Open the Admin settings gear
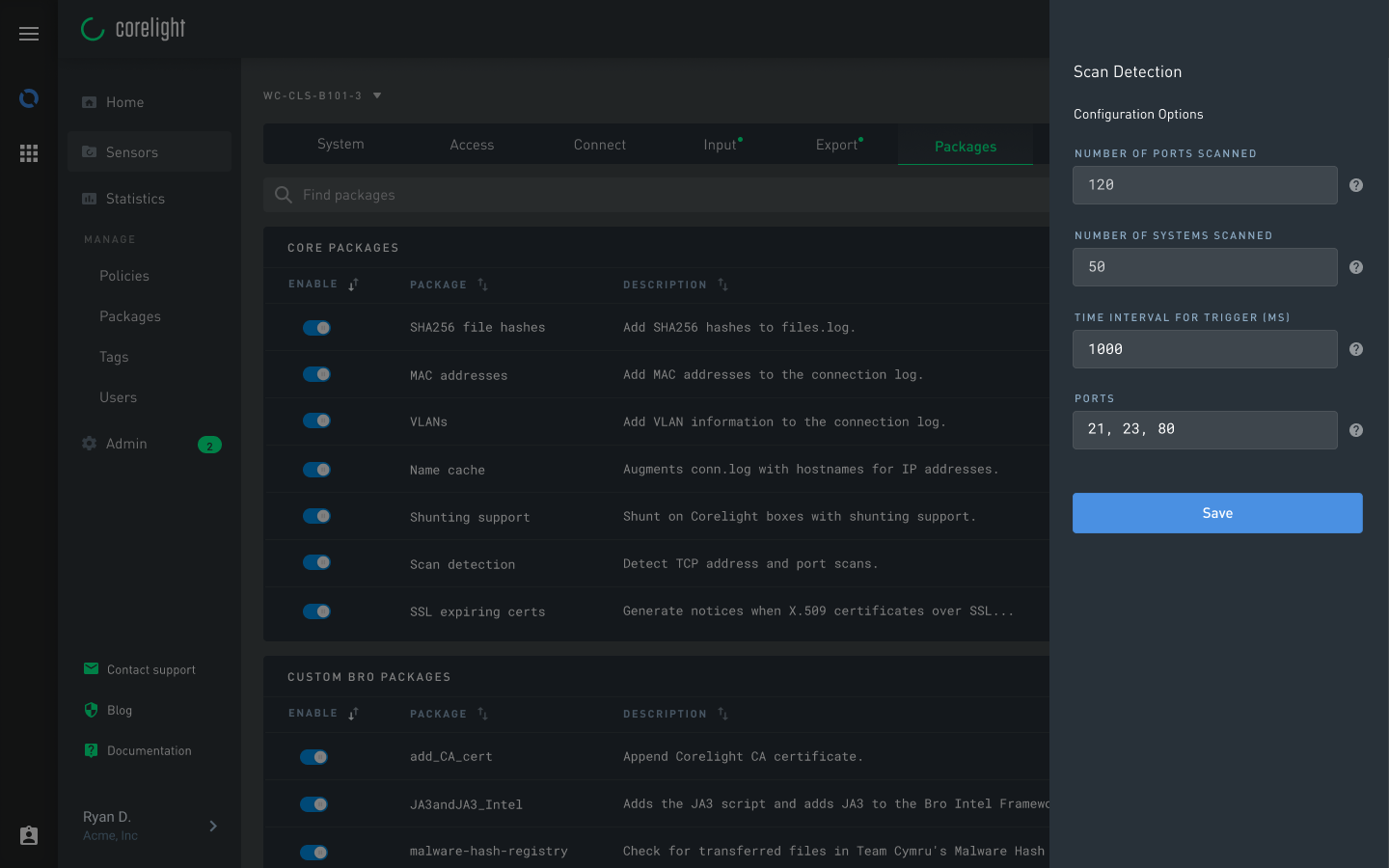Image resolution: width=1389 pixels, height=868 pixels. 91,443
